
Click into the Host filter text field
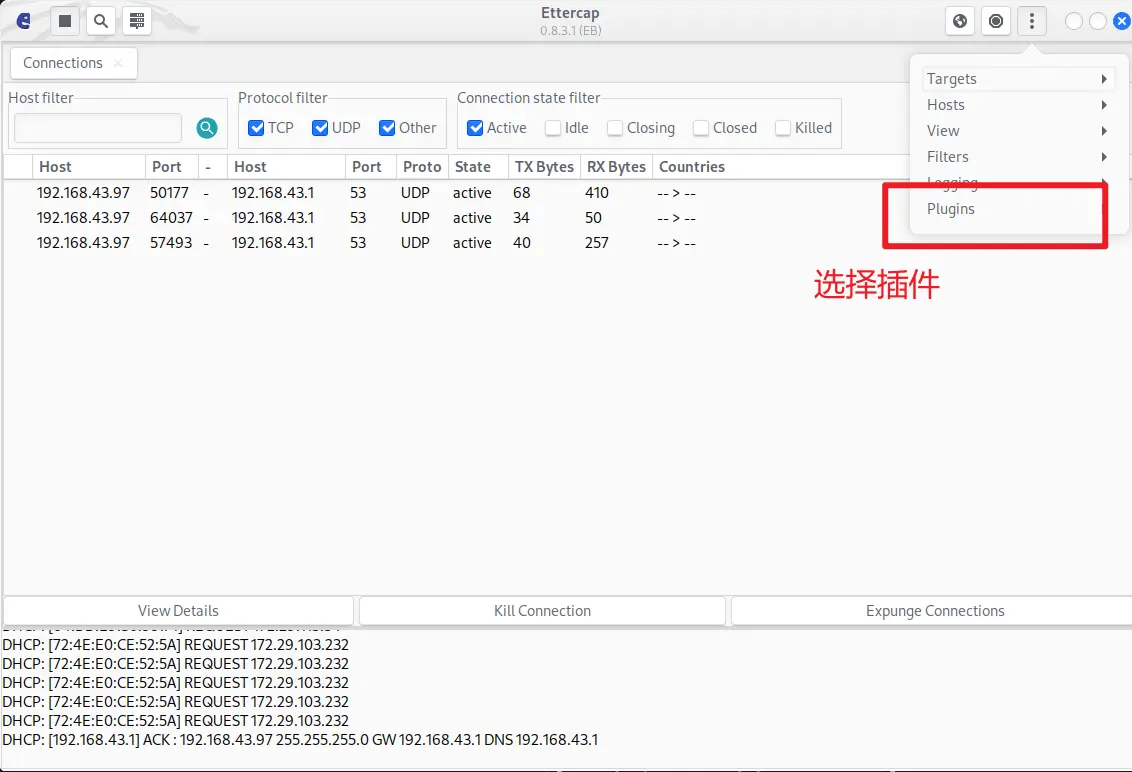(x=98, y=128)
